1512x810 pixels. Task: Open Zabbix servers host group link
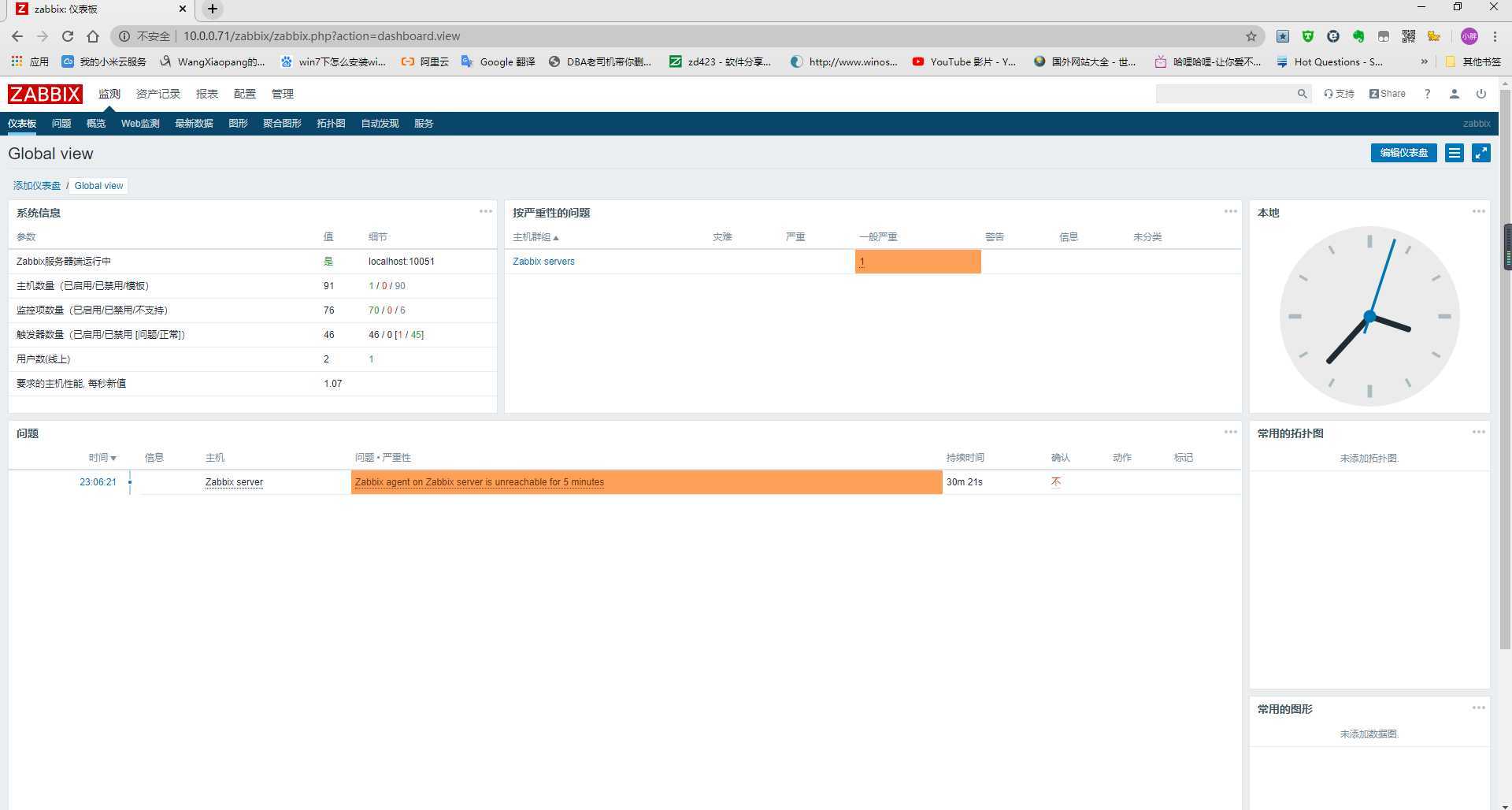[543, 262]
